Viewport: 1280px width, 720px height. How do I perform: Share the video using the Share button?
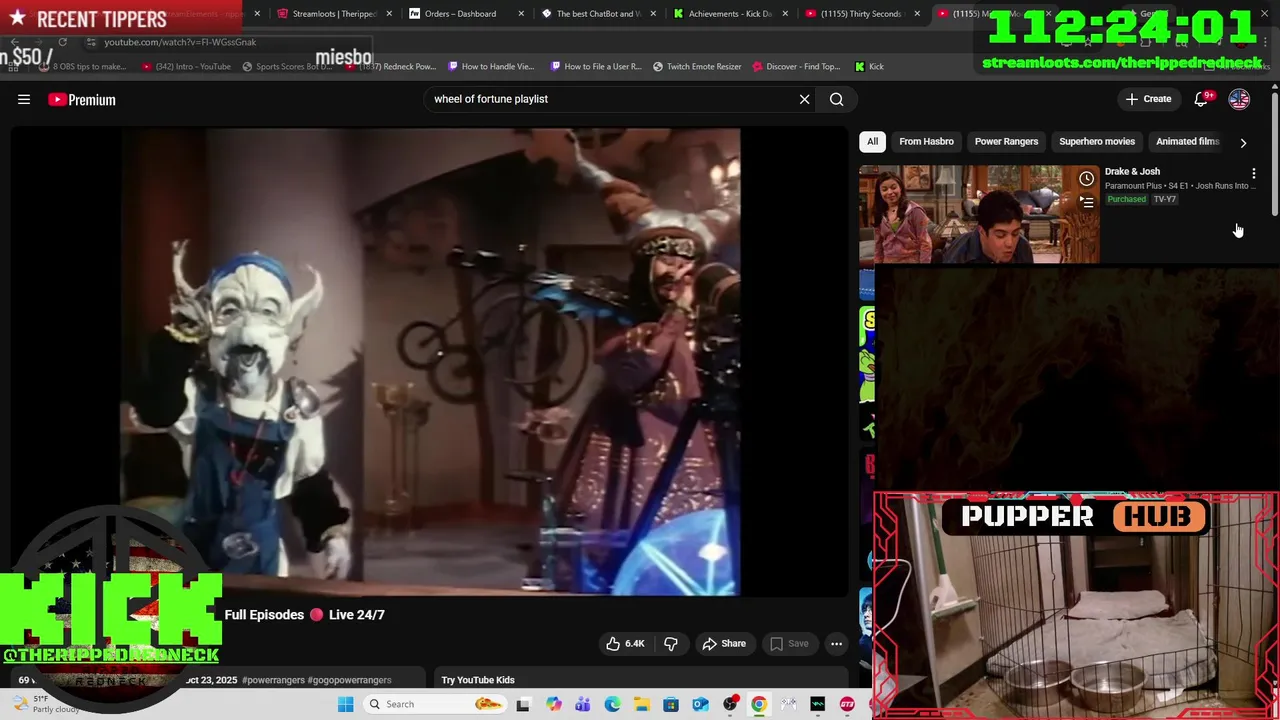coord(724,644)
